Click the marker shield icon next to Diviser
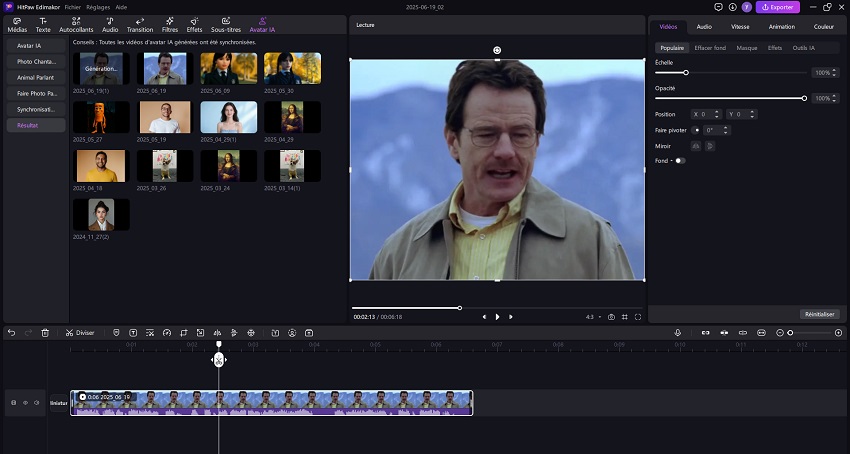 [116, 332]
